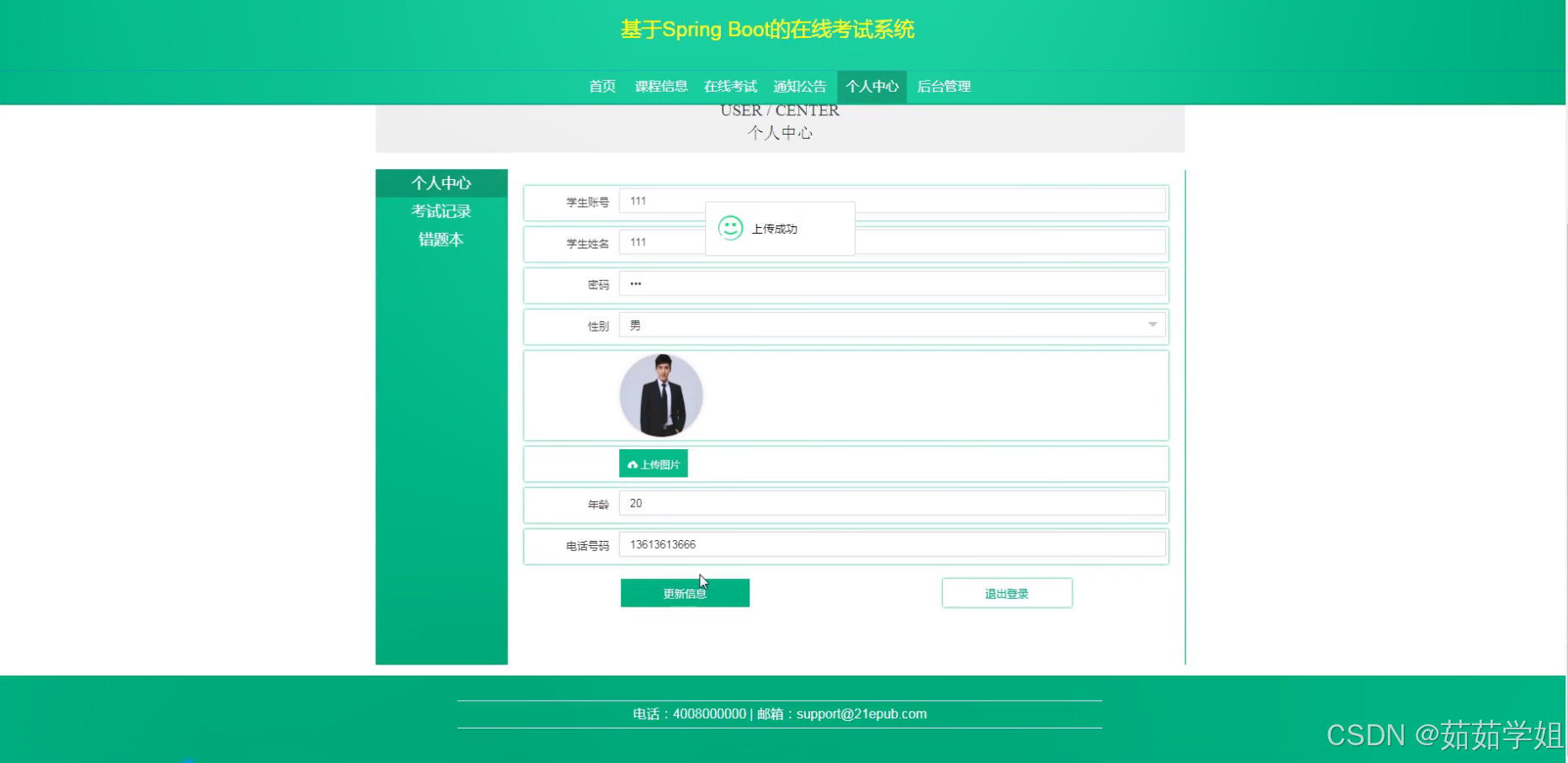
Task: Open the 在线考试 menu item
Action: (729, 86)
